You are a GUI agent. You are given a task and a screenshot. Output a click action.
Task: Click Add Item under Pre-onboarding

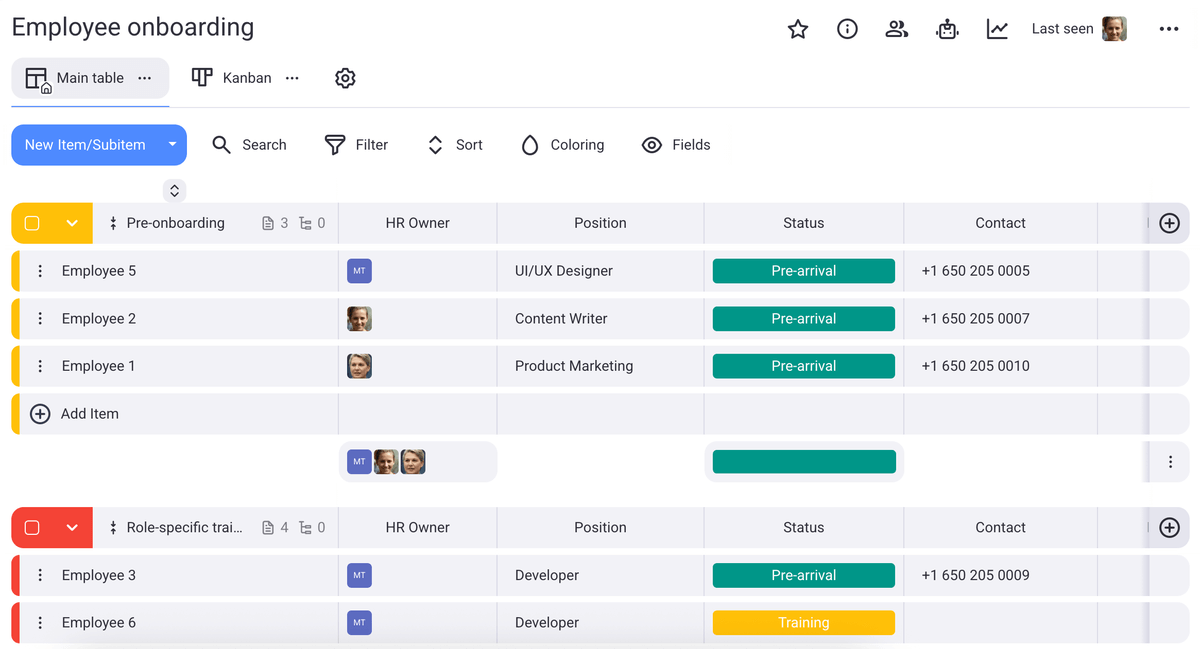click(90, 413)
